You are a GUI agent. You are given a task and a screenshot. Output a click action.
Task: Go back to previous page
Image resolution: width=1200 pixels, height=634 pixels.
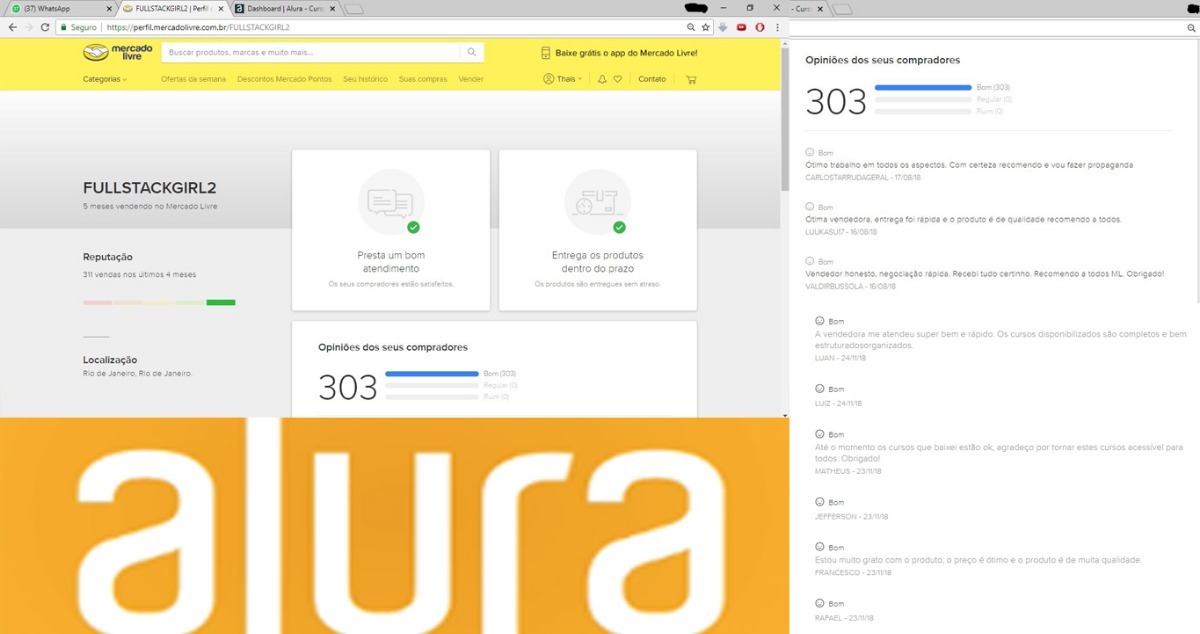point(12,27)
